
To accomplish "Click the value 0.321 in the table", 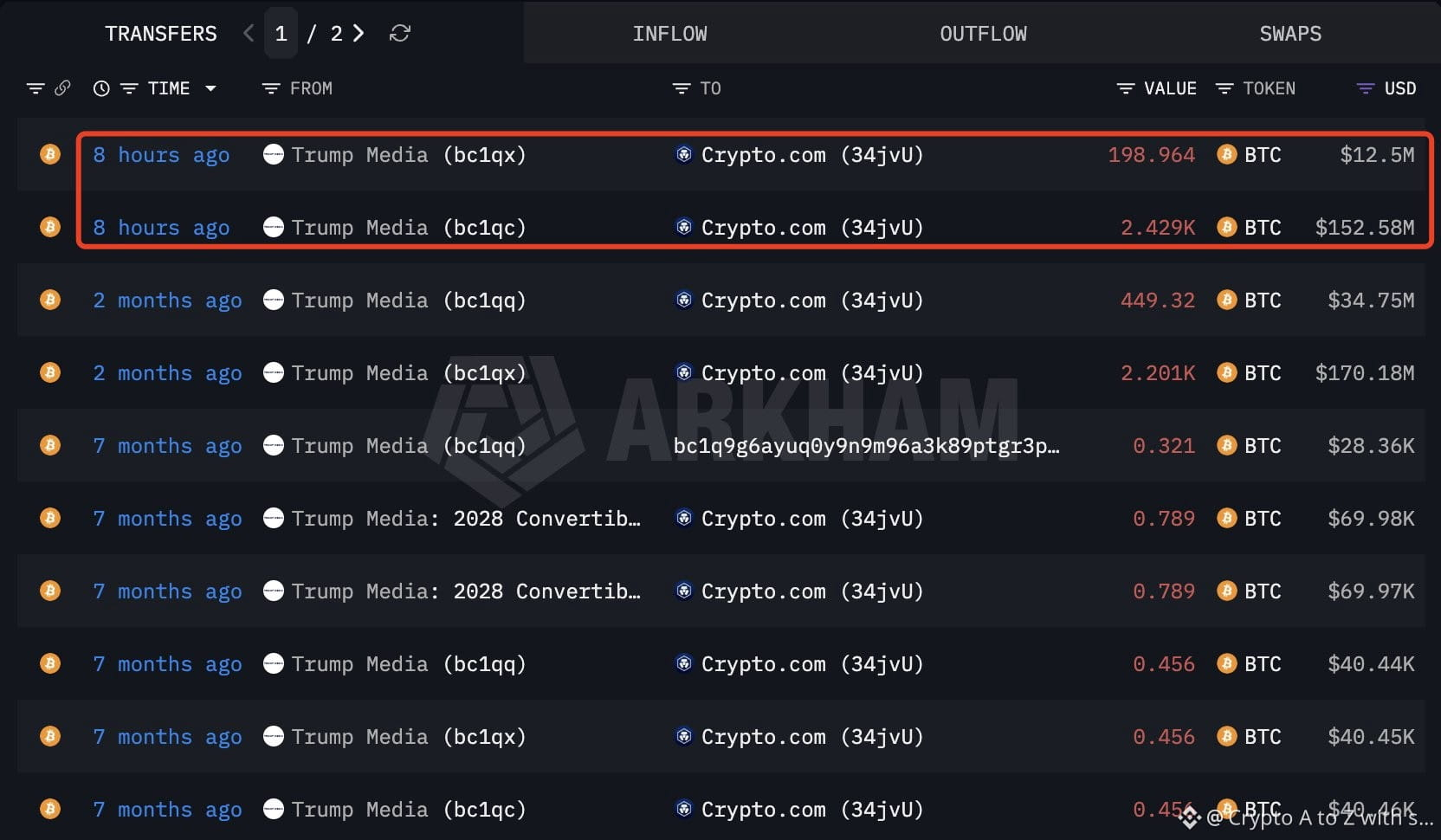I will (1164, 446).
